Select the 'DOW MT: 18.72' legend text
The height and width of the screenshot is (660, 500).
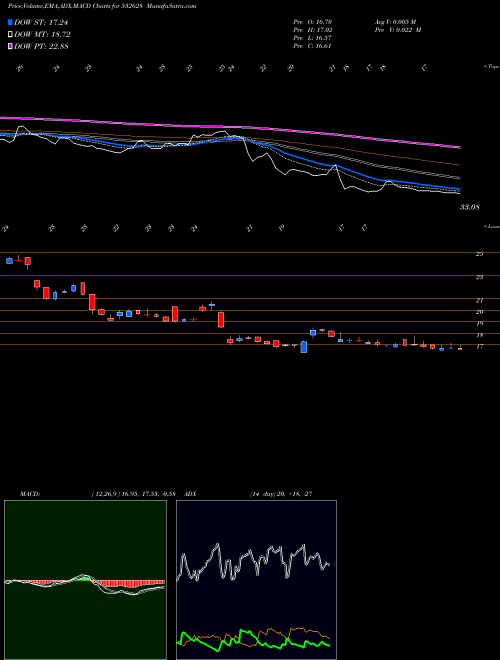point(42,35)
